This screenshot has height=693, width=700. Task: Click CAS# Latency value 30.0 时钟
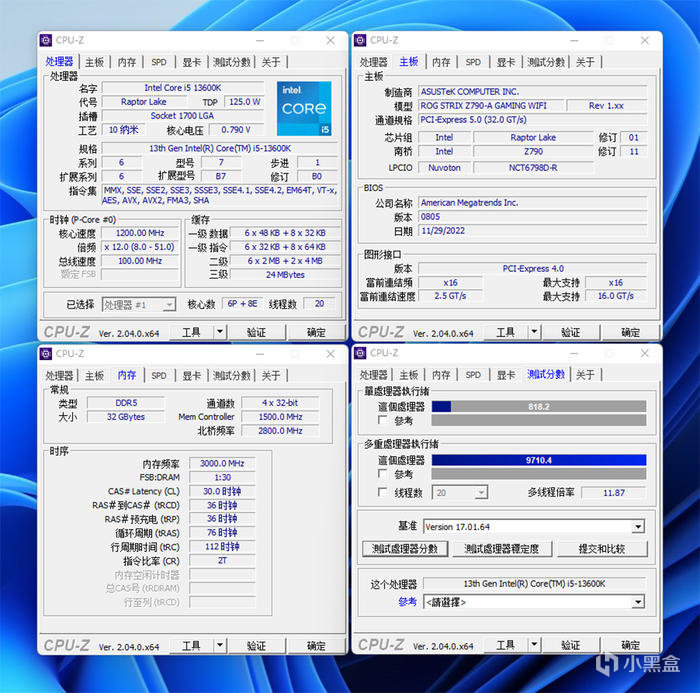[222, 491]
